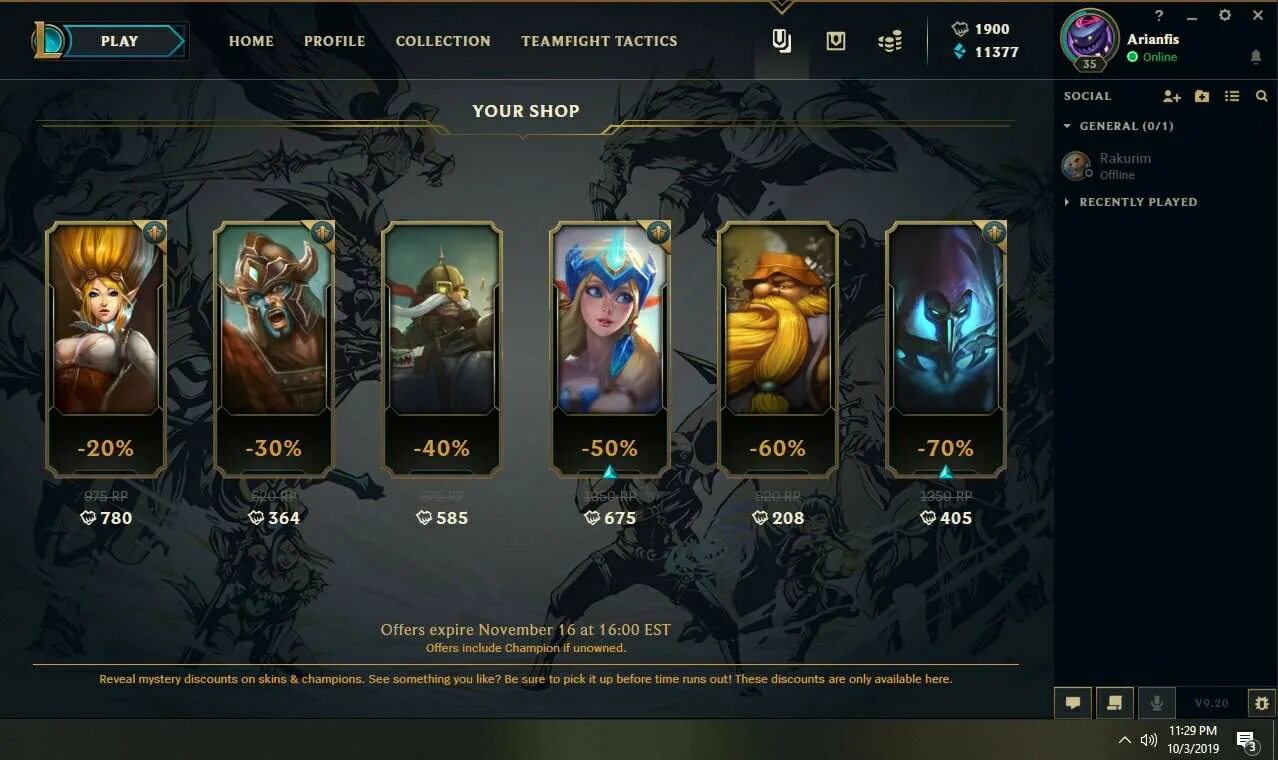Open the Online status dropdown
The height and width of the screenshot is (760, 1278).
[x=1152, y=57]
